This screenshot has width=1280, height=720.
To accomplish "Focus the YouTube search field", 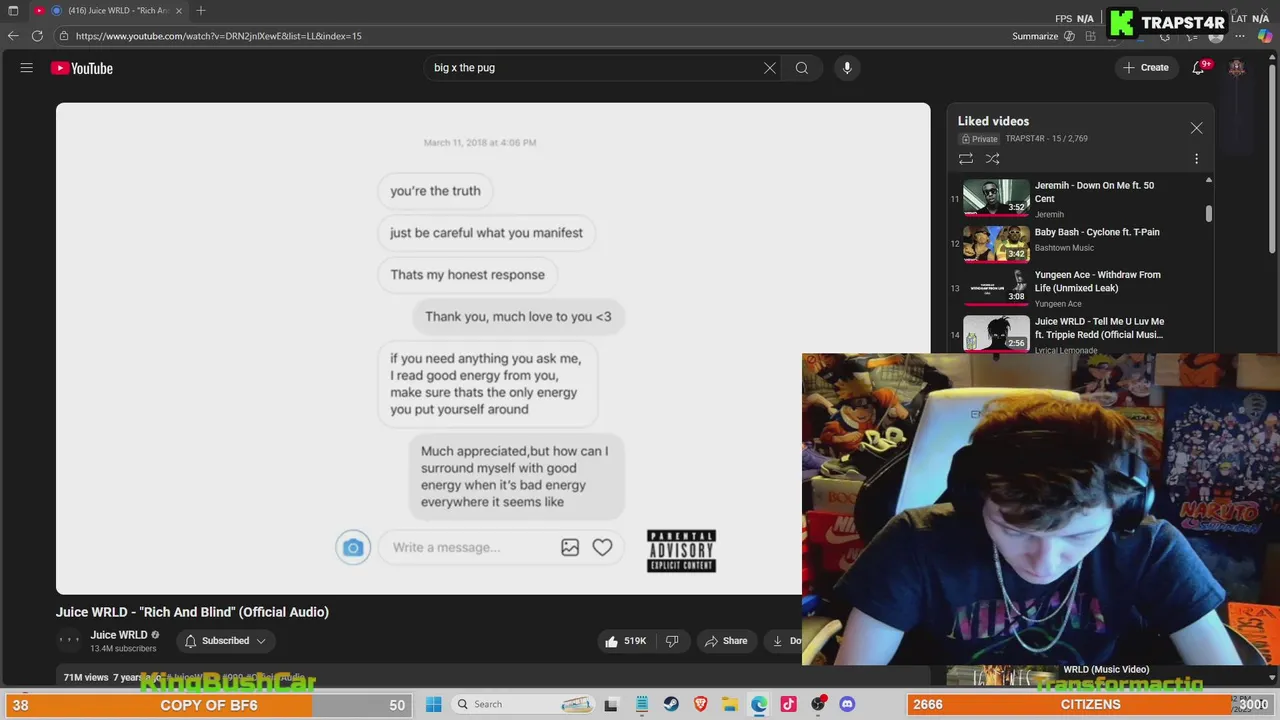I will coord(595,68).
